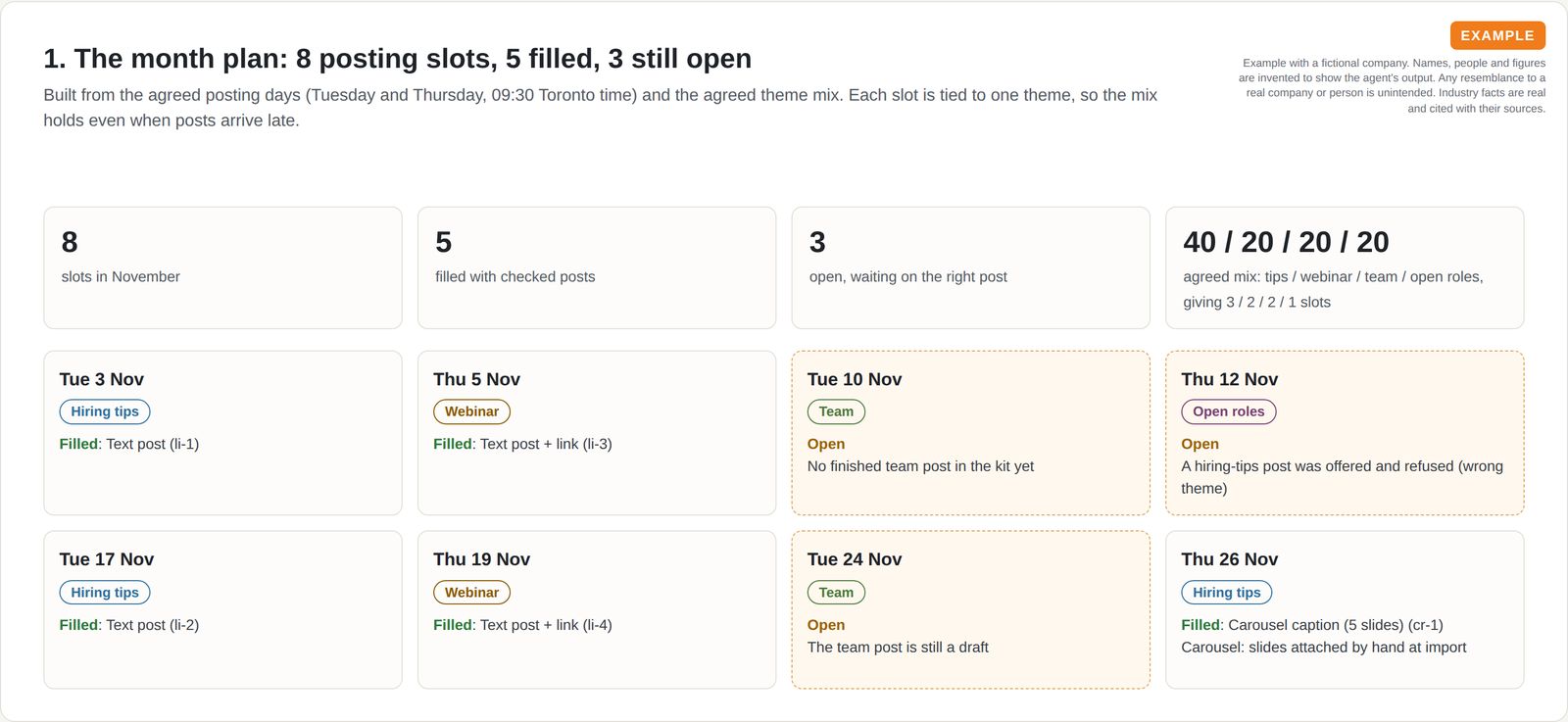Open the 3 open slots summary card
Image resolution: width=1568 pixels, height=722 pixels.
point(970,267)
